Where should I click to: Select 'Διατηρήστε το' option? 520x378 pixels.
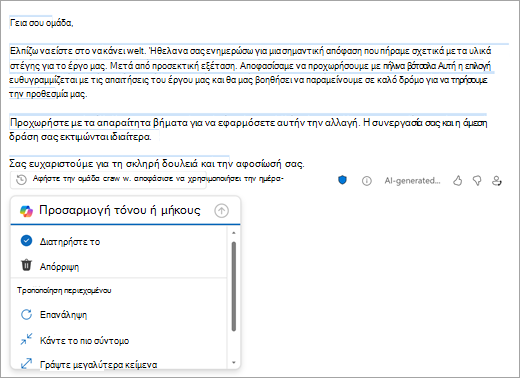click(119, 241)
